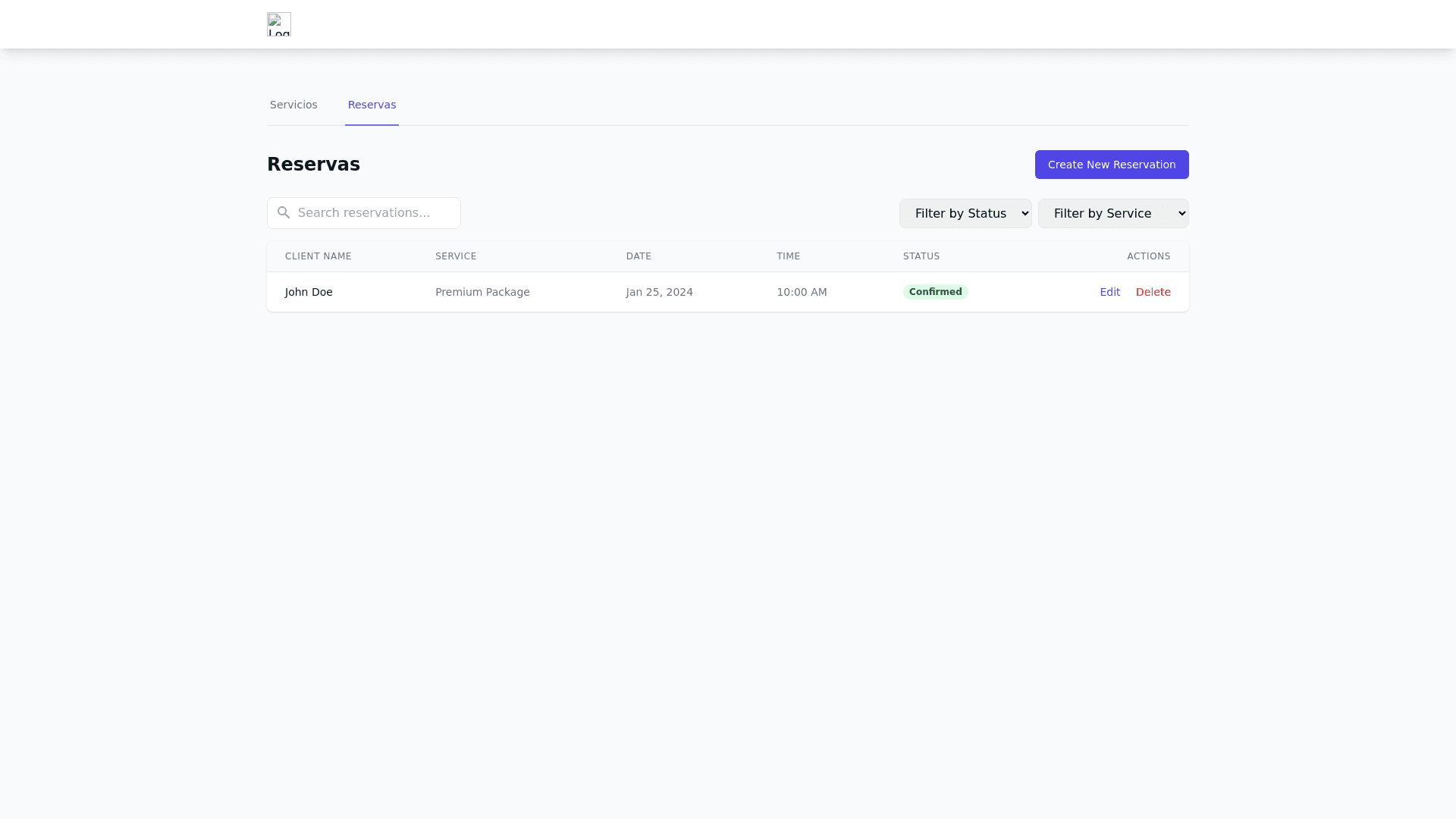The height and width of the screenshot is (819, 1456).
Task: Click the Service column header
Action: tap(456, 256)
